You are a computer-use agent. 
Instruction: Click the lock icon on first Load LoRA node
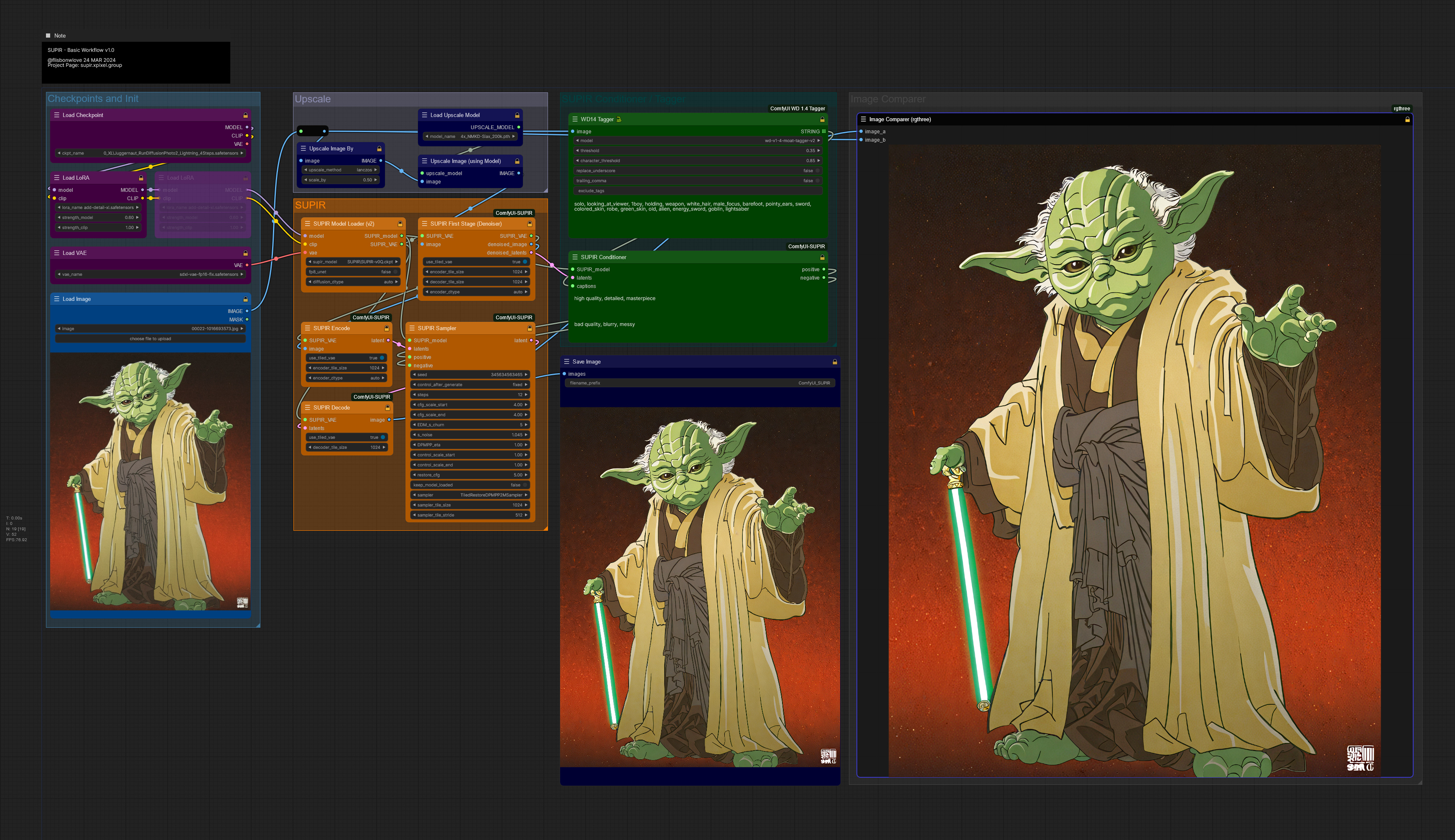141,178
